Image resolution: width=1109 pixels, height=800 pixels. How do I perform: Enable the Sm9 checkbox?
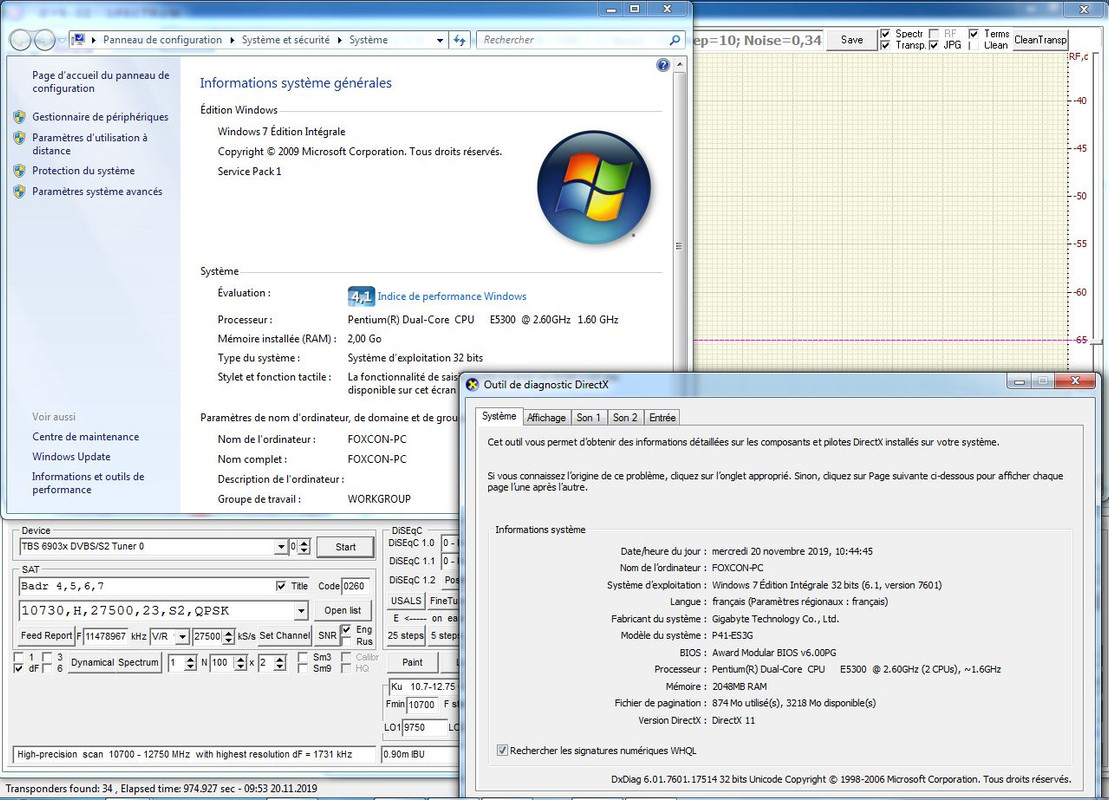pyautogui.click(x=303, y=668)
